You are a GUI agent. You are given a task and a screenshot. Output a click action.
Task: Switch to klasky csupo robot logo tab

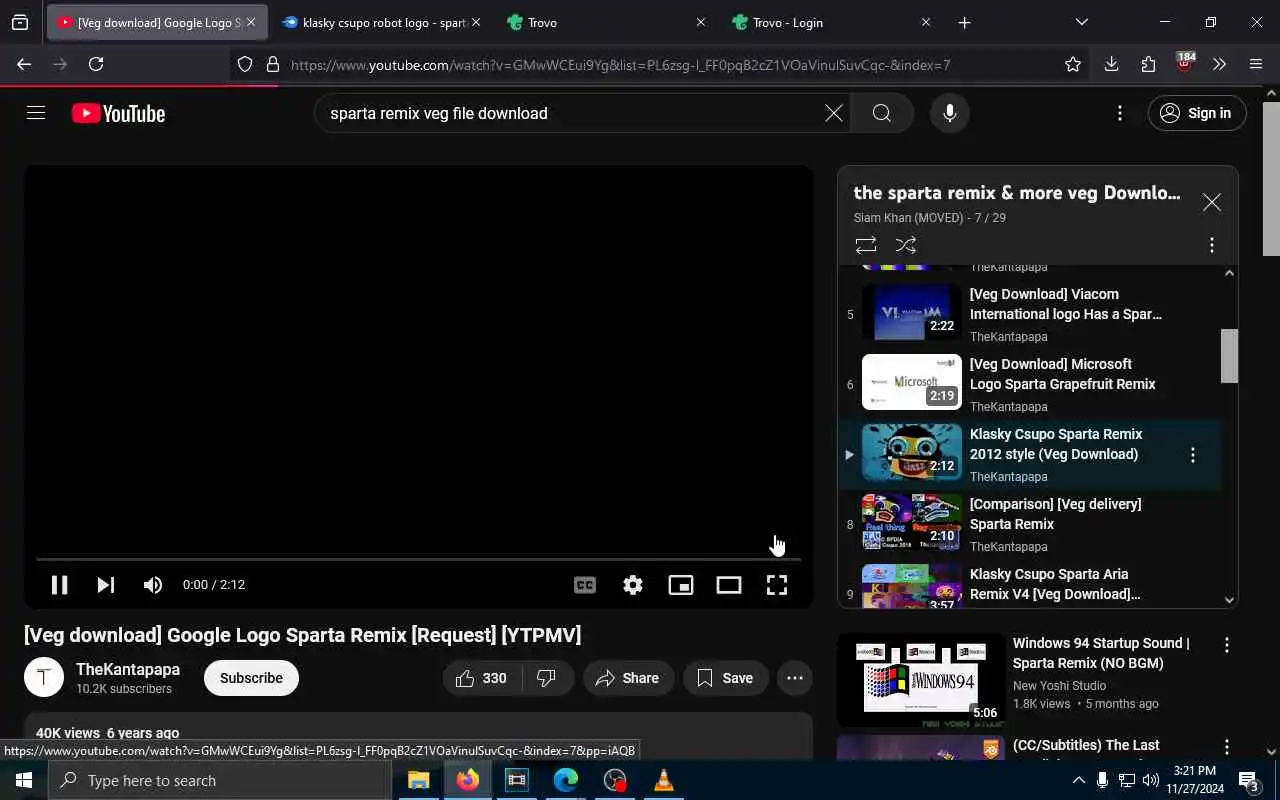(x=380, y=22)
